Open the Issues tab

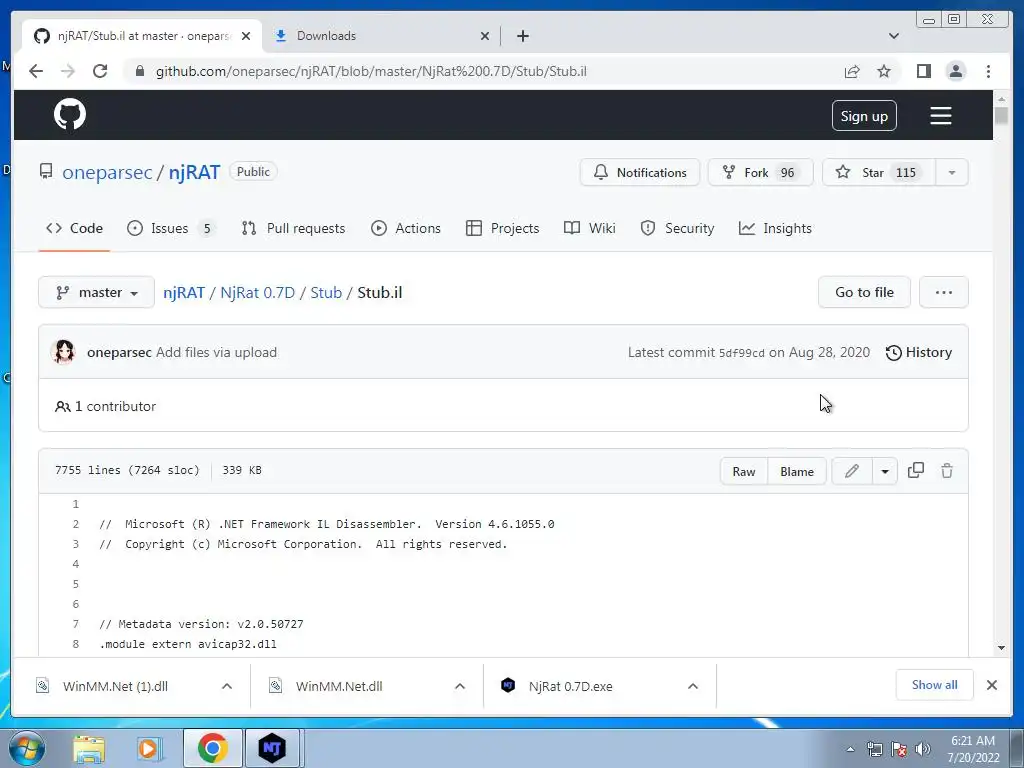(x=170, y=228)
